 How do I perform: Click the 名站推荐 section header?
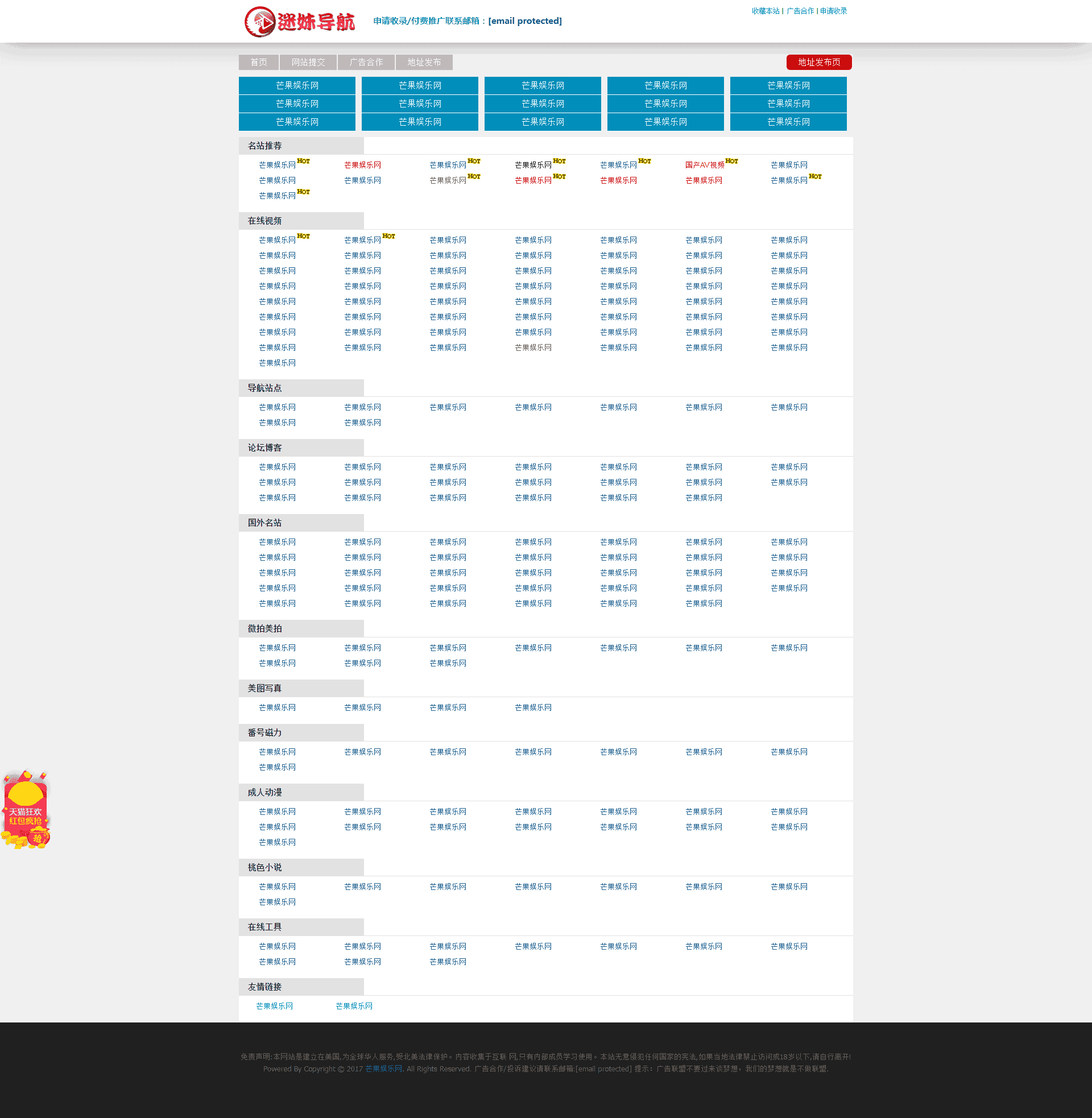[265, 146]
